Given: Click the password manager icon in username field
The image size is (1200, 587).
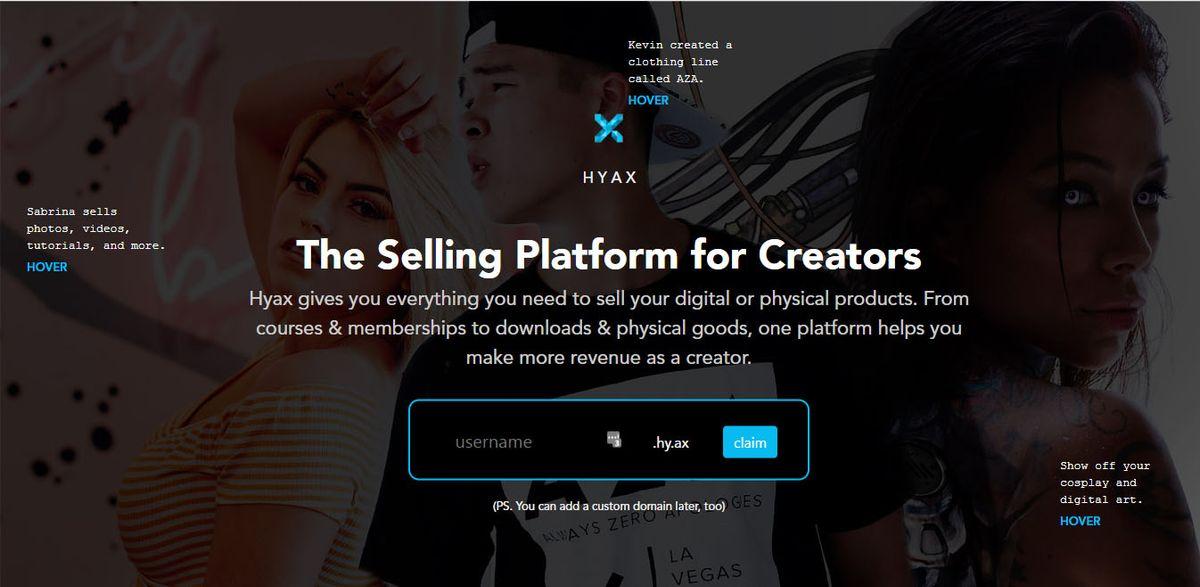Looking at the screenshot, I should pos(614,440).
